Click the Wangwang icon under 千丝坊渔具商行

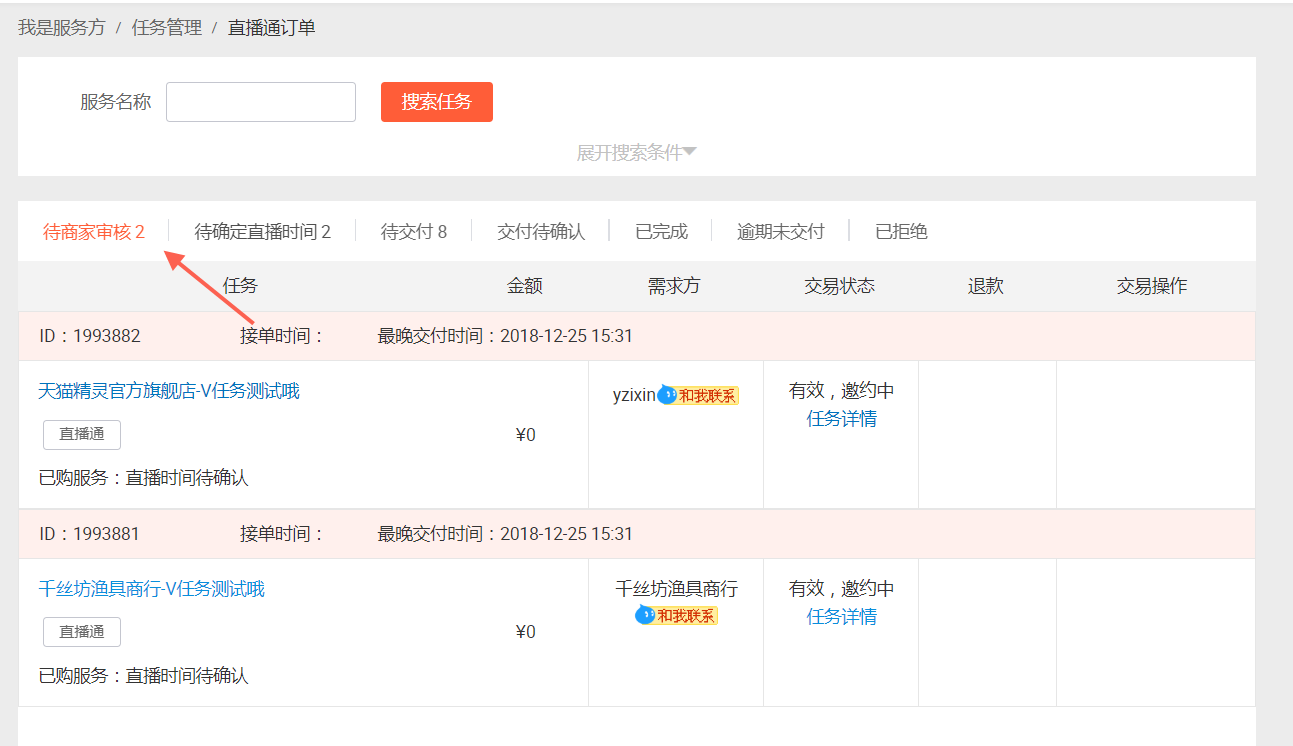[x=645, y=615]
